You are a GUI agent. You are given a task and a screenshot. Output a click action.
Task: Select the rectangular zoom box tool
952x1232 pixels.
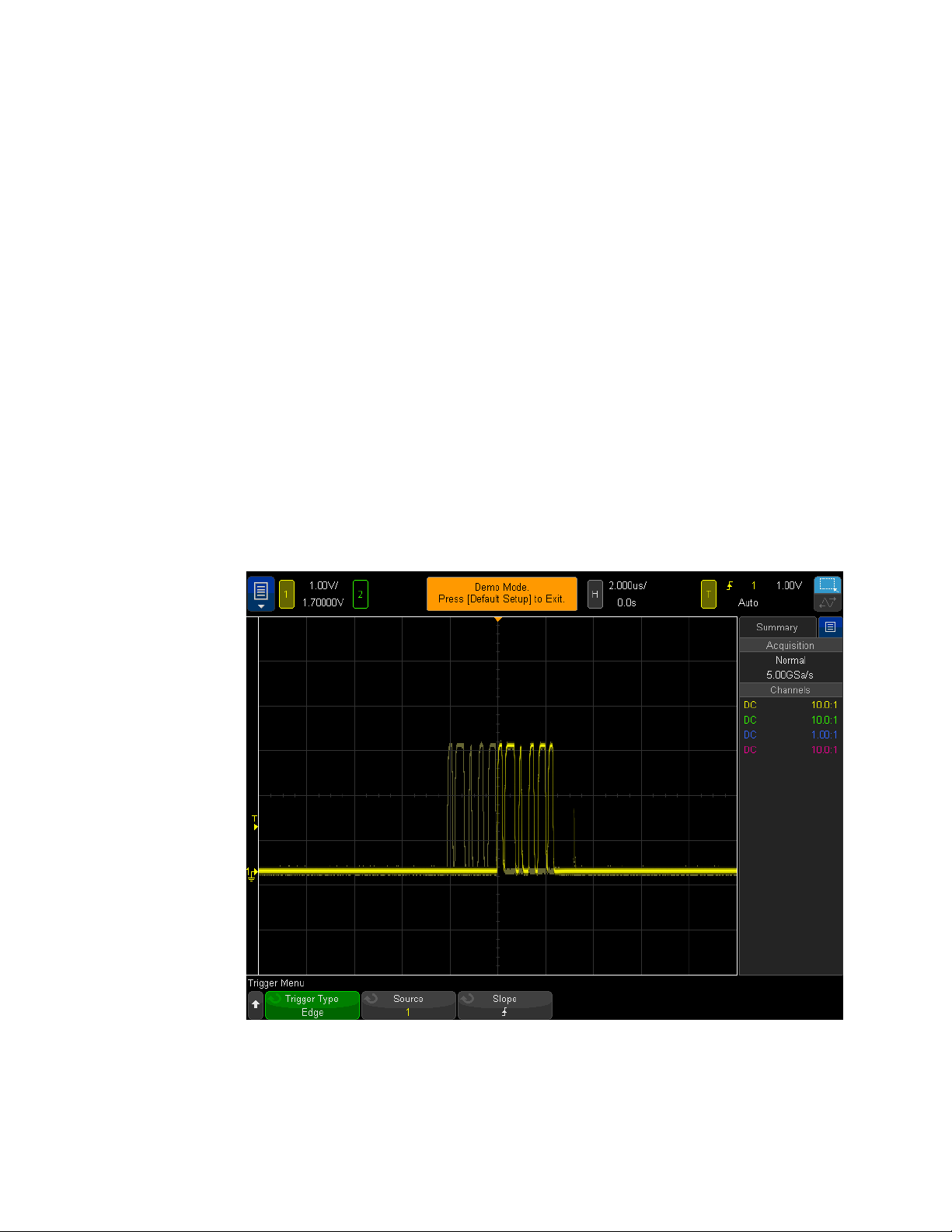pyautogui.click(x=828, y=585)
